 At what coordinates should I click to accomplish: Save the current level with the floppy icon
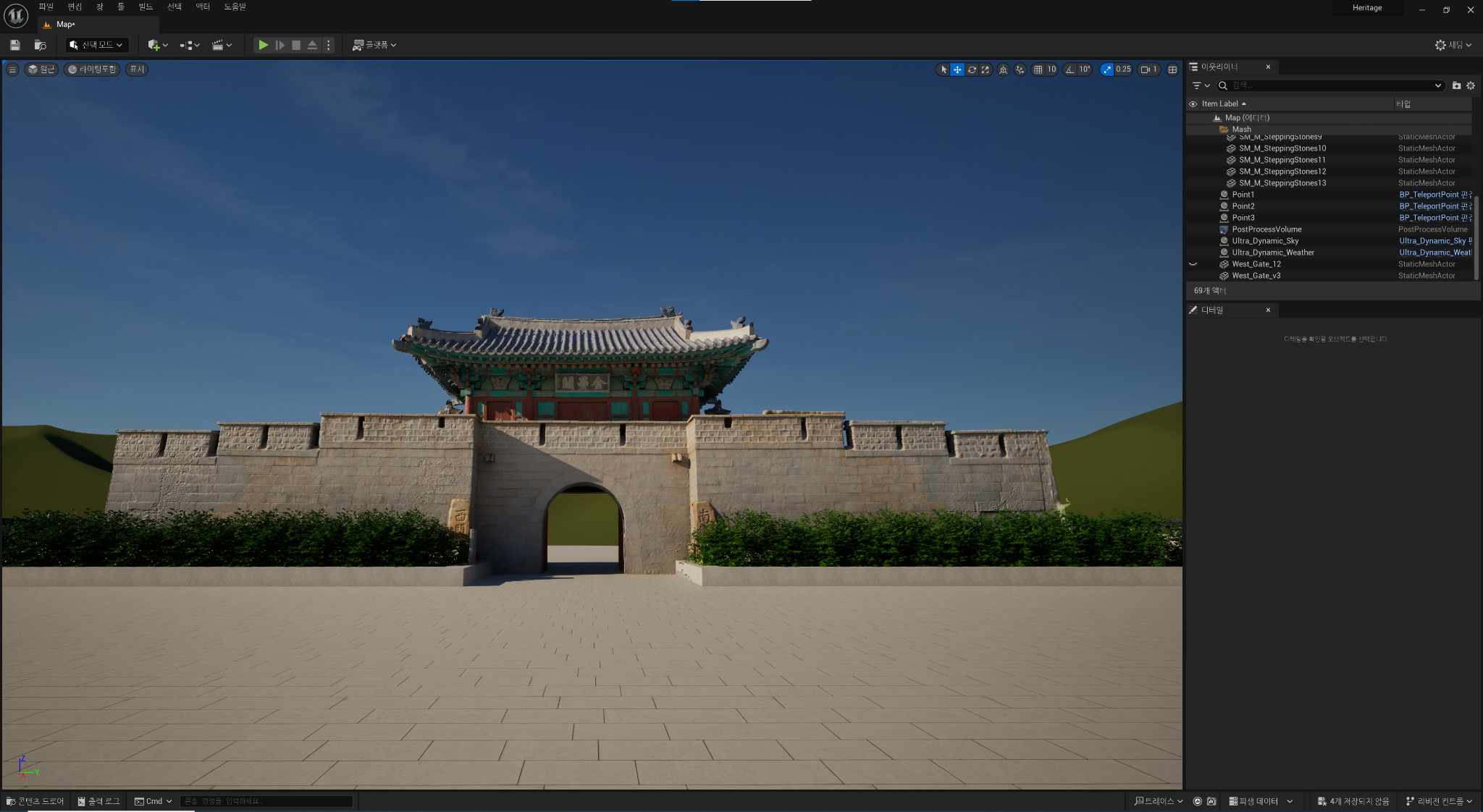pyautogui.click(x=14, y=45)
